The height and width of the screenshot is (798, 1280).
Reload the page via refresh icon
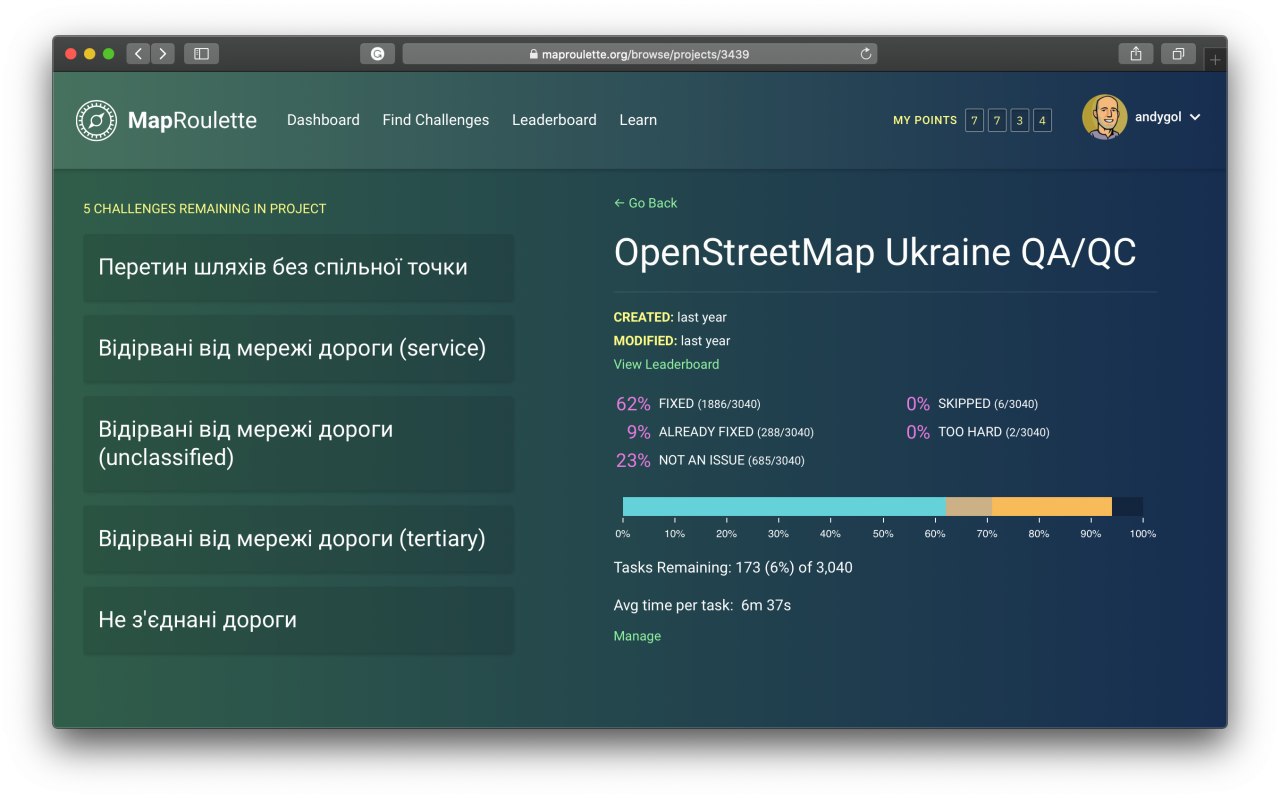[x=866, y=54]
